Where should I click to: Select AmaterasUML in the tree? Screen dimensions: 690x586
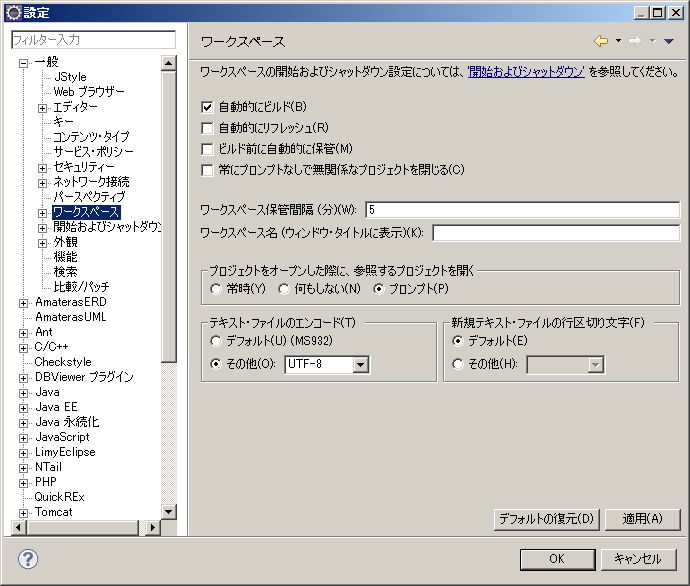[70, 317]
